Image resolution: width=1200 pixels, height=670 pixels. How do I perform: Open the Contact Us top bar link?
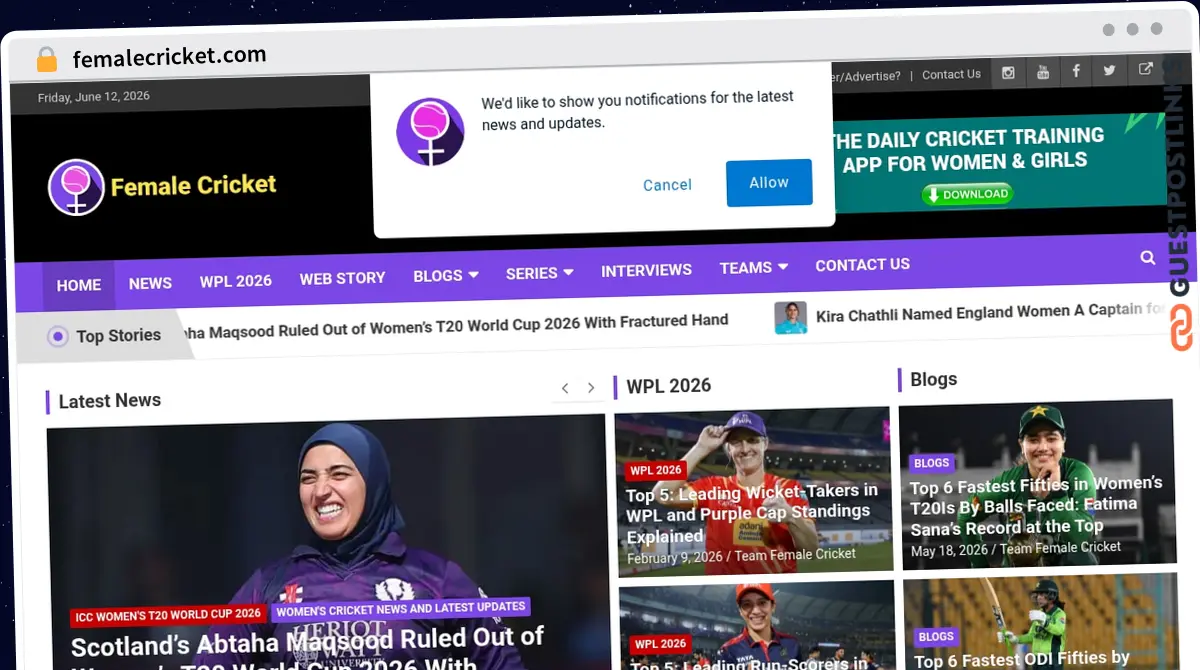[951, 74]
